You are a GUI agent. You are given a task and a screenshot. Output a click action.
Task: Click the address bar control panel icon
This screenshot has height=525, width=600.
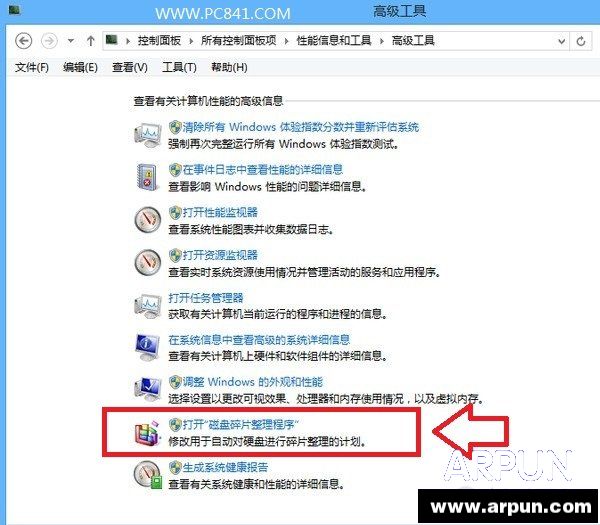point(112,39)
